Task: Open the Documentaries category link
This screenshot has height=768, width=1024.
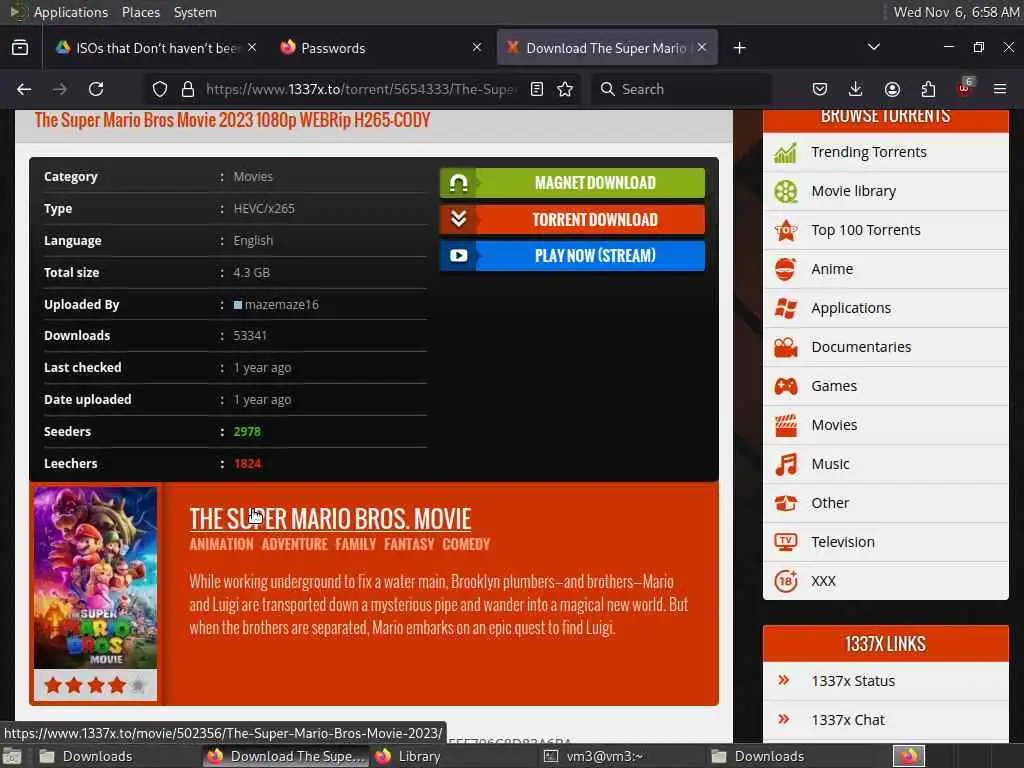Action: coord(861,347)
